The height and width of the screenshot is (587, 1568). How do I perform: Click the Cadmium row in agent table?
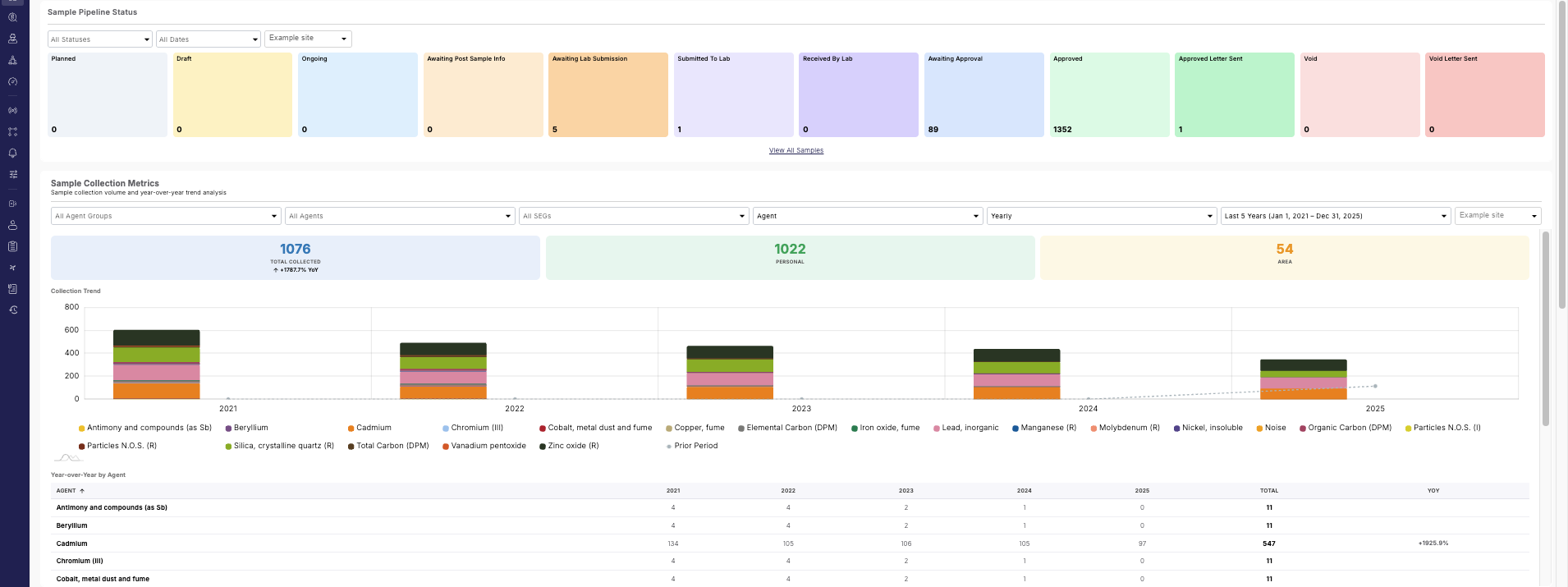[x=790, y=543]
